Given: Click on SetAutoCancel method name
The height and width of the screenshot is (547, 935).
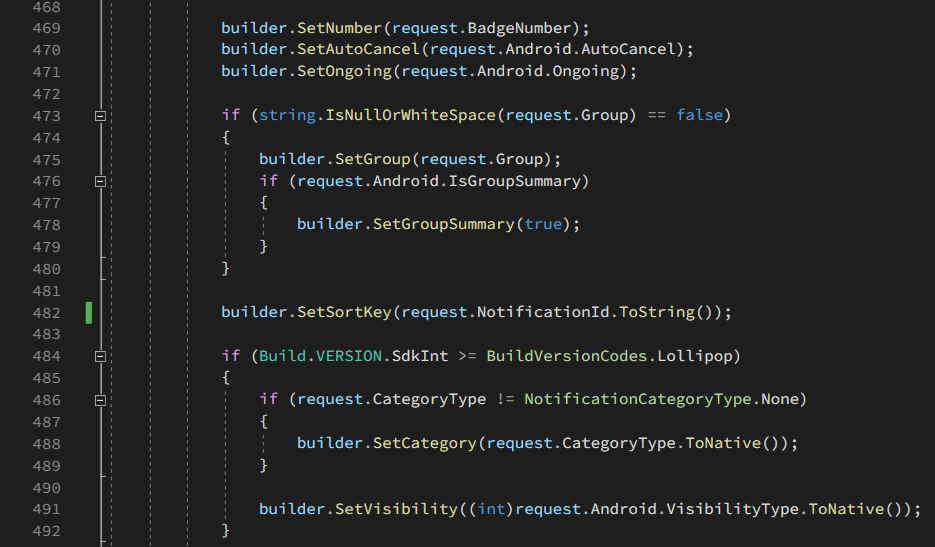Looking at the screenshot, I should [358, 49].
